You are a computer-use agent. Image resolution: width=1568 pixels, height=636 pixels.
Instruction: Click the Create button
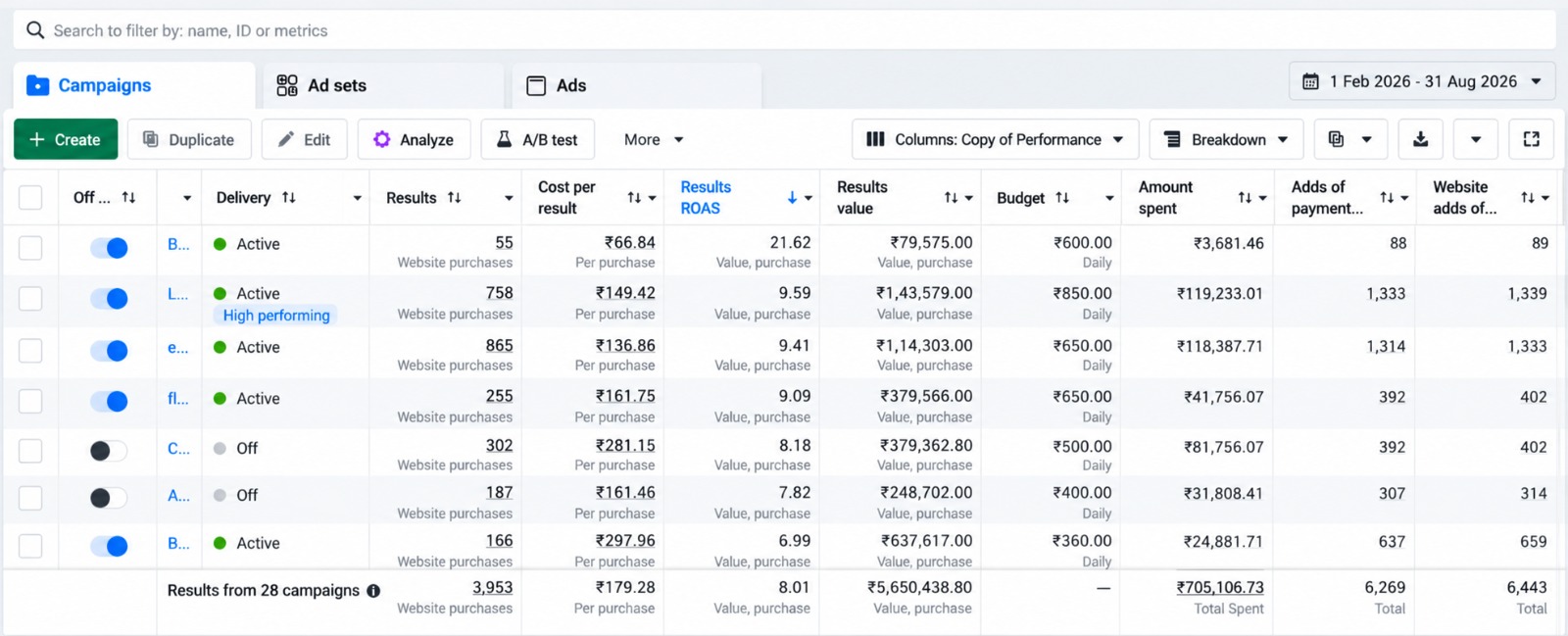point(66,139)
